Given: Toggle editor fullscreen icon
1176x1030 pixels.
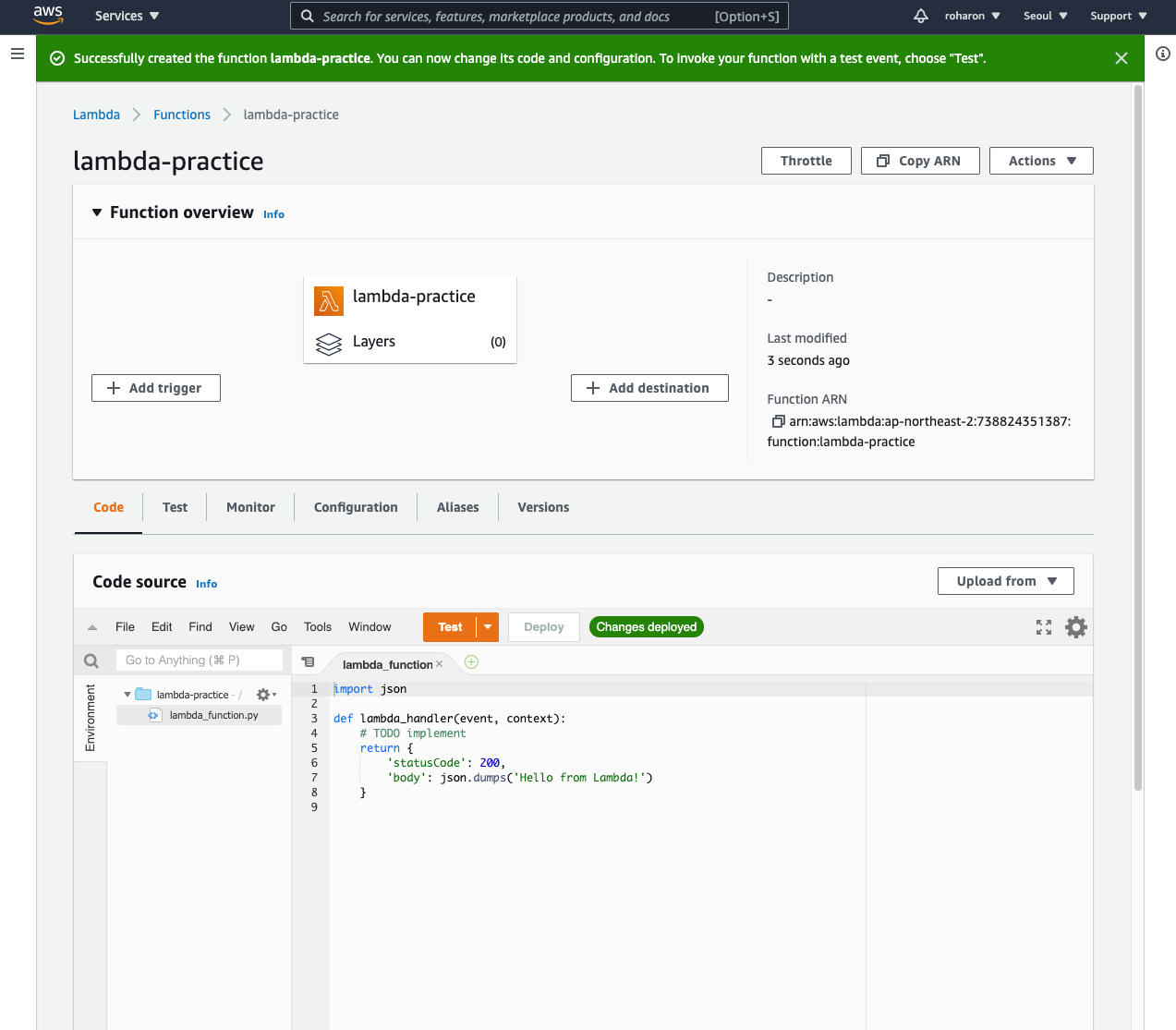Looking at the screenshot, I should 1044,627.
